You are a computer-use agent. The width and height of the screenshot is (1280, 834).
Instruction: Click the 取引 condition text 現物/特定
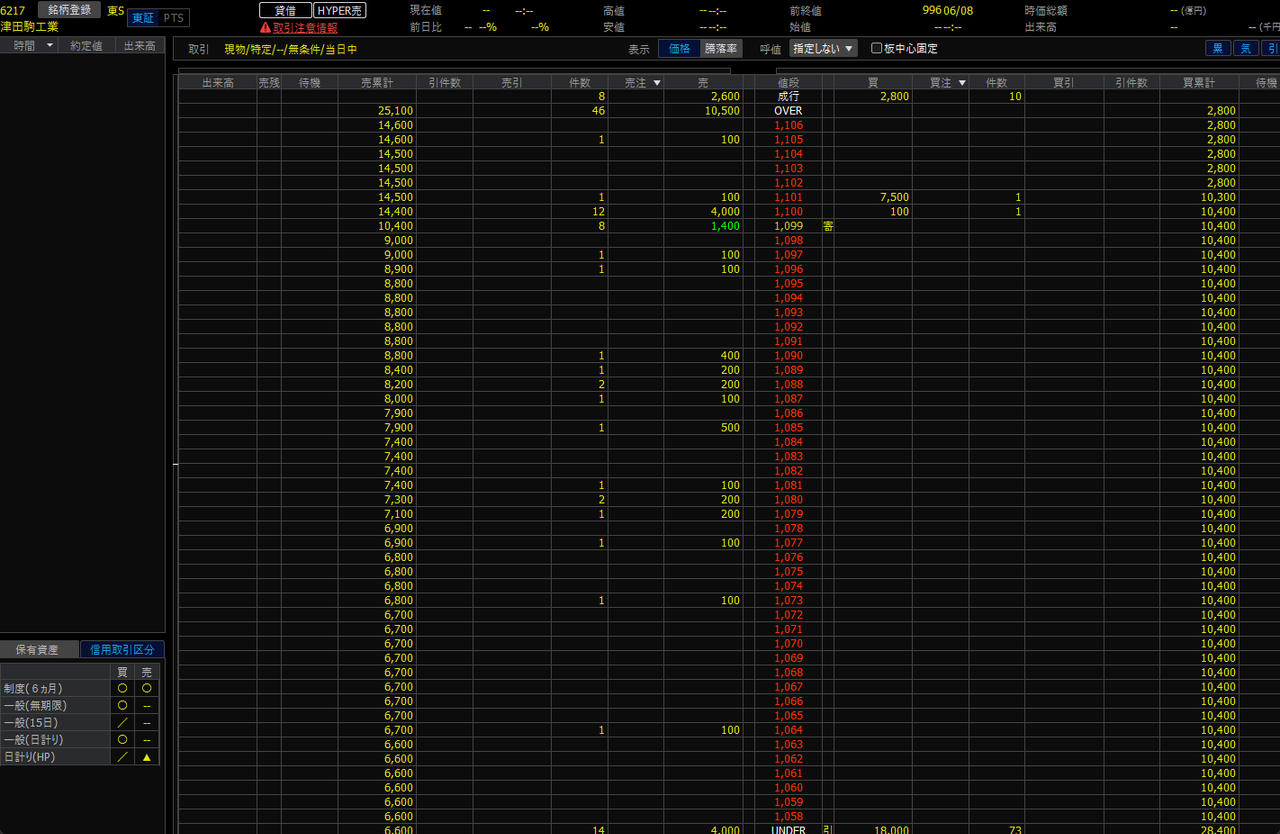point(290,48)
